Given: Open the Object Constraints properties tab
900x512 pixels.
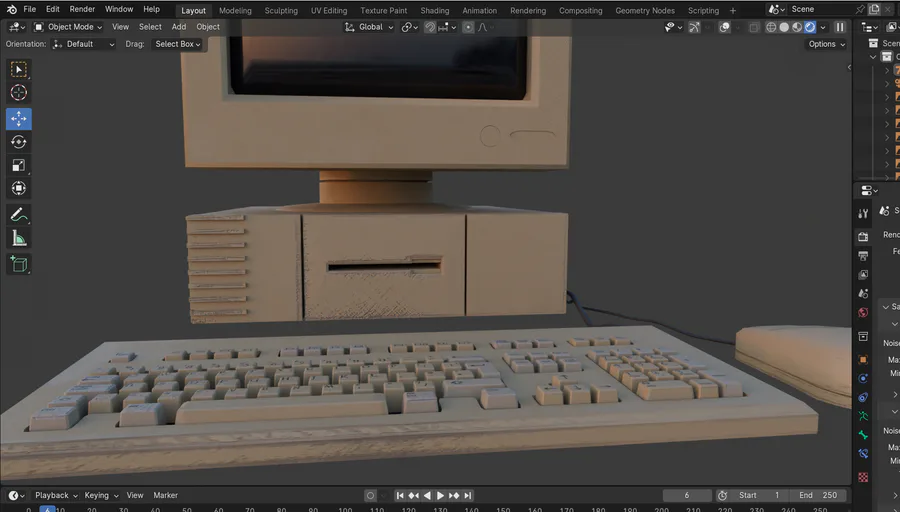Looking at the screenshot, I should 863,397.
